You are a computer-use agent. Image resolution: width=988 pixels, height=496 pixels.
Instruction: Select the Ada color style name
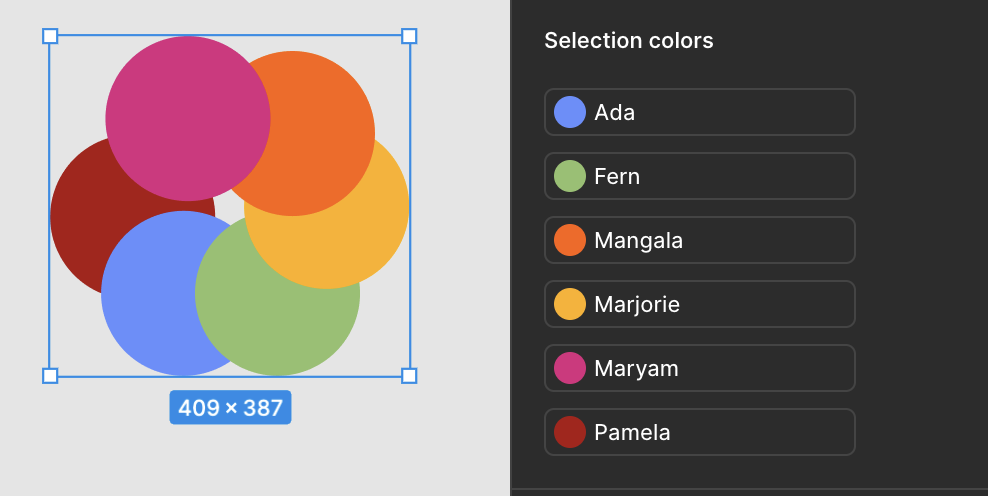(x=614, y=112)
